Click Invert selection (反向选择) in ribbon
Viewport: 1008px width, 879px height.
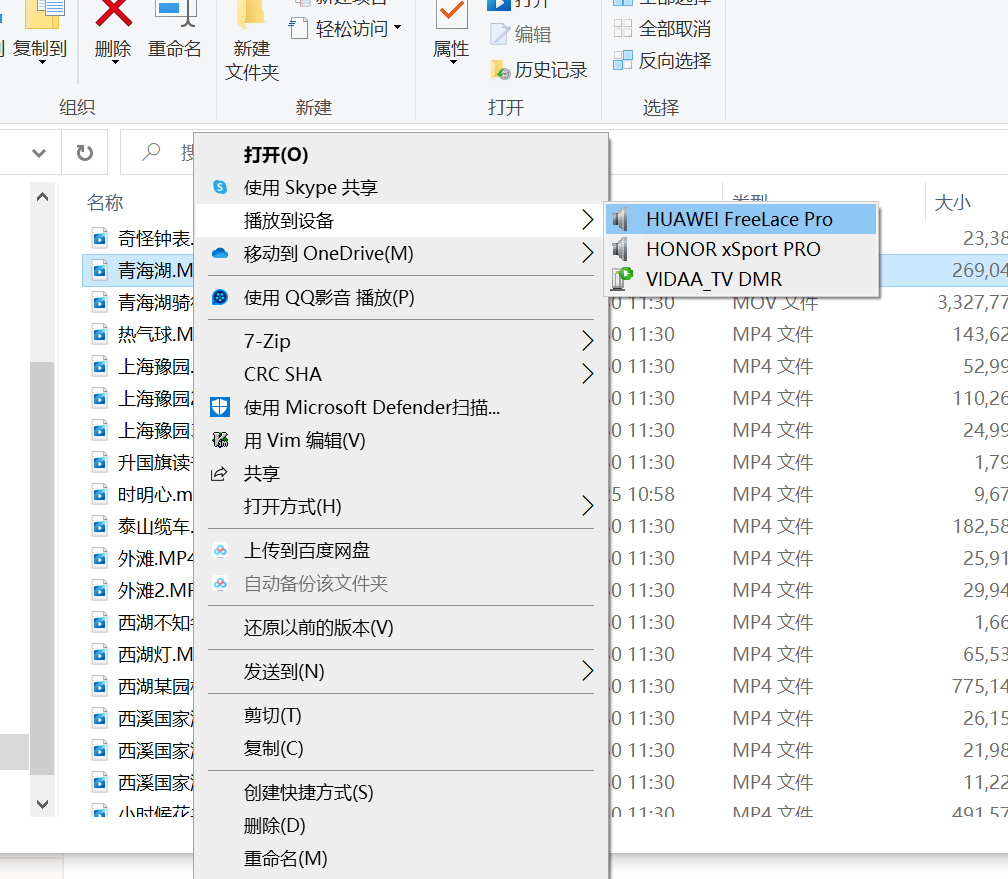click(x=662, y=60)
